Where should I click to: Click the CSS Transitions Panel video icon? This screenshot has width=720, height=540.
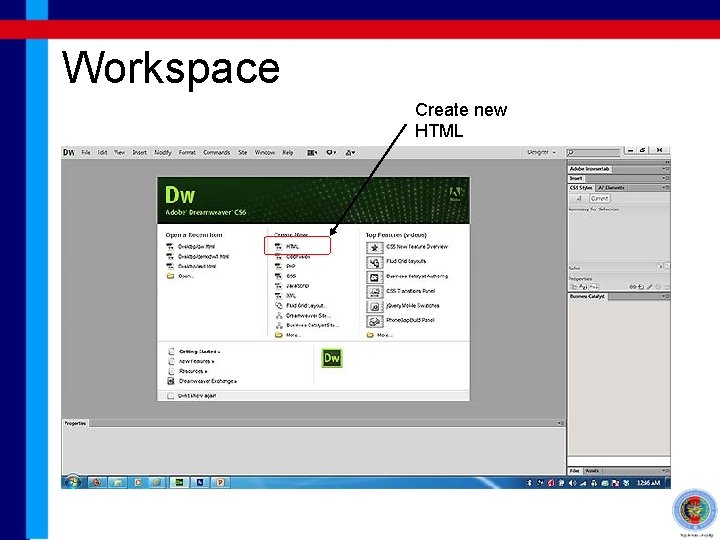click(x=375, y=292)
